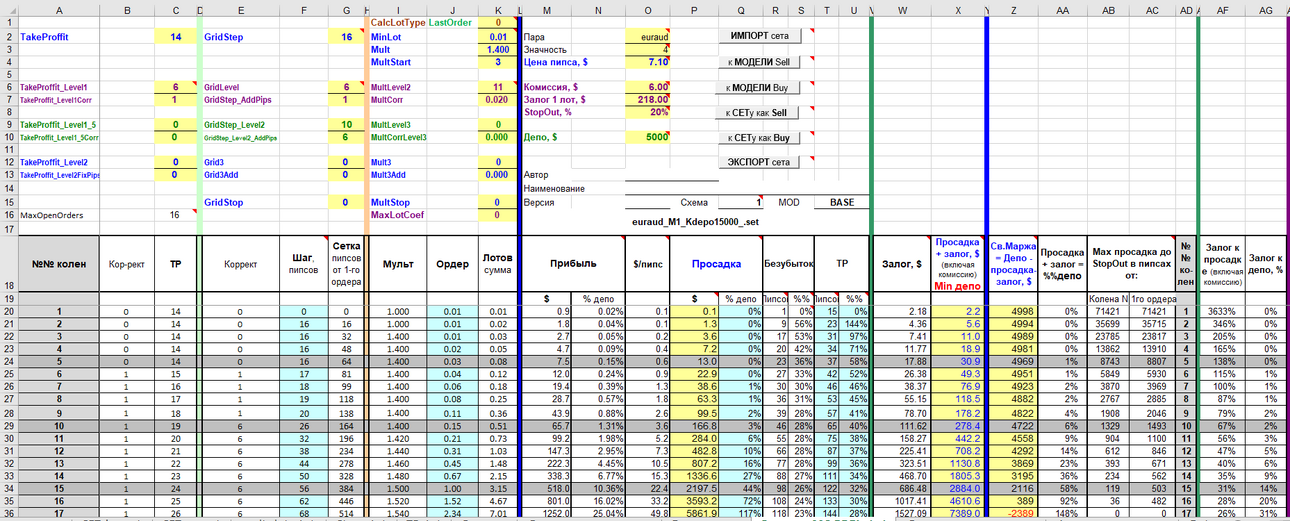Click the BASE cell

(841, 202)
